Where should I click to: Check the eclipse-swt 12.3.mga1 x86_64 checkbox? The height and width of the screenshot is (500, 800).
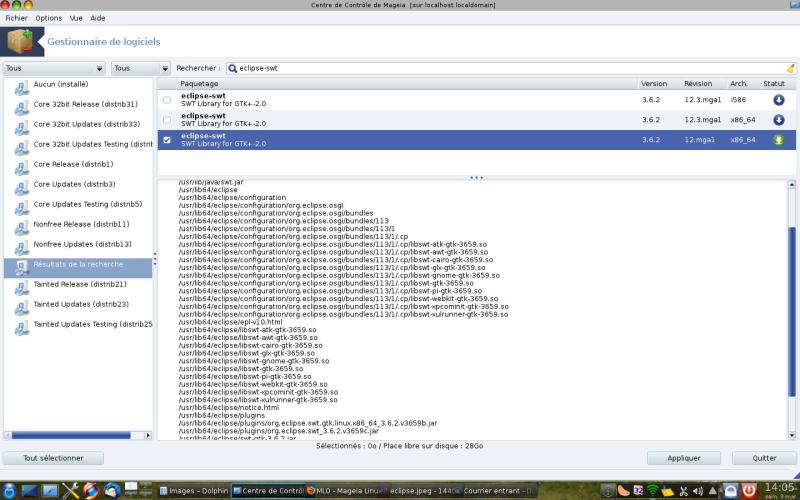click(167, 120)
